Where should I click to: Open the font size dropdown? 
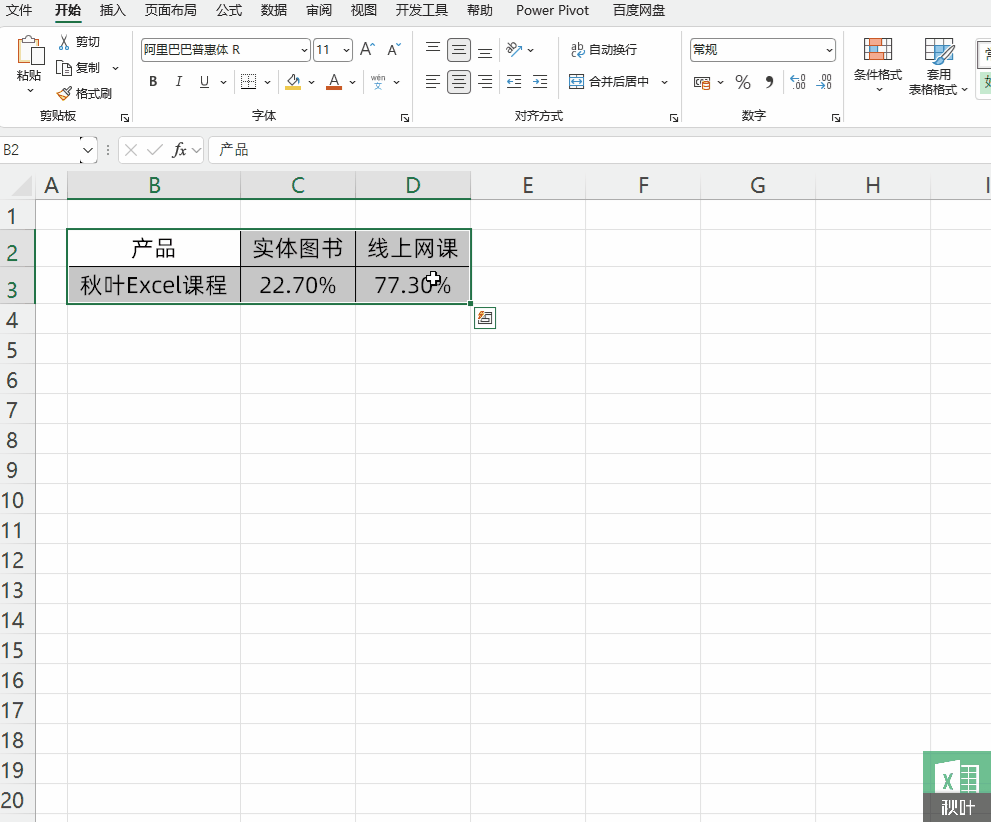coord(344,48)
